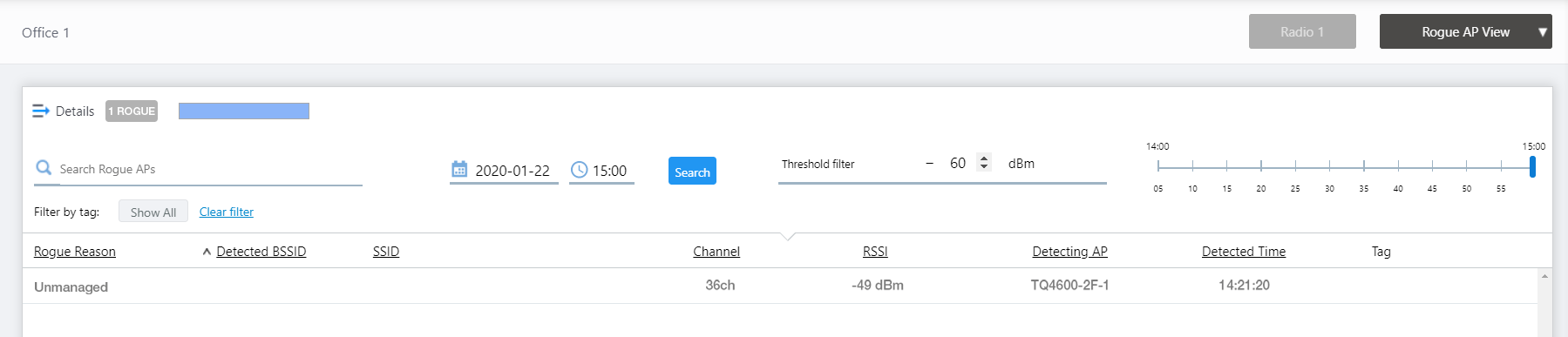Image resolution: width=1568 pixels, height=337 pixels.
Task: Sort by Detecting AP column header
Action: click(x=1069, y=252)
